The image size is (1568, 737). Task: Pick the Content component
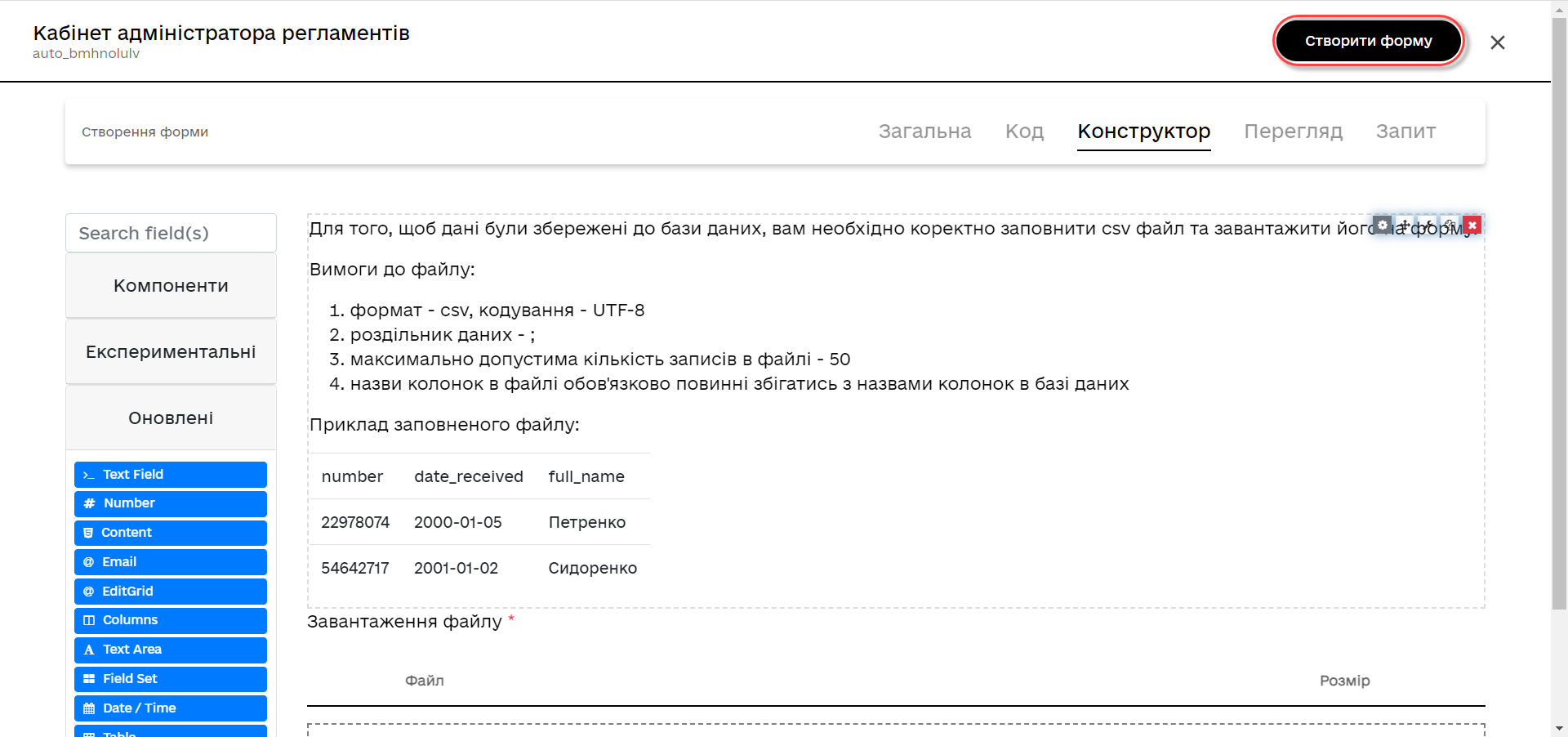tap(171, 533)
